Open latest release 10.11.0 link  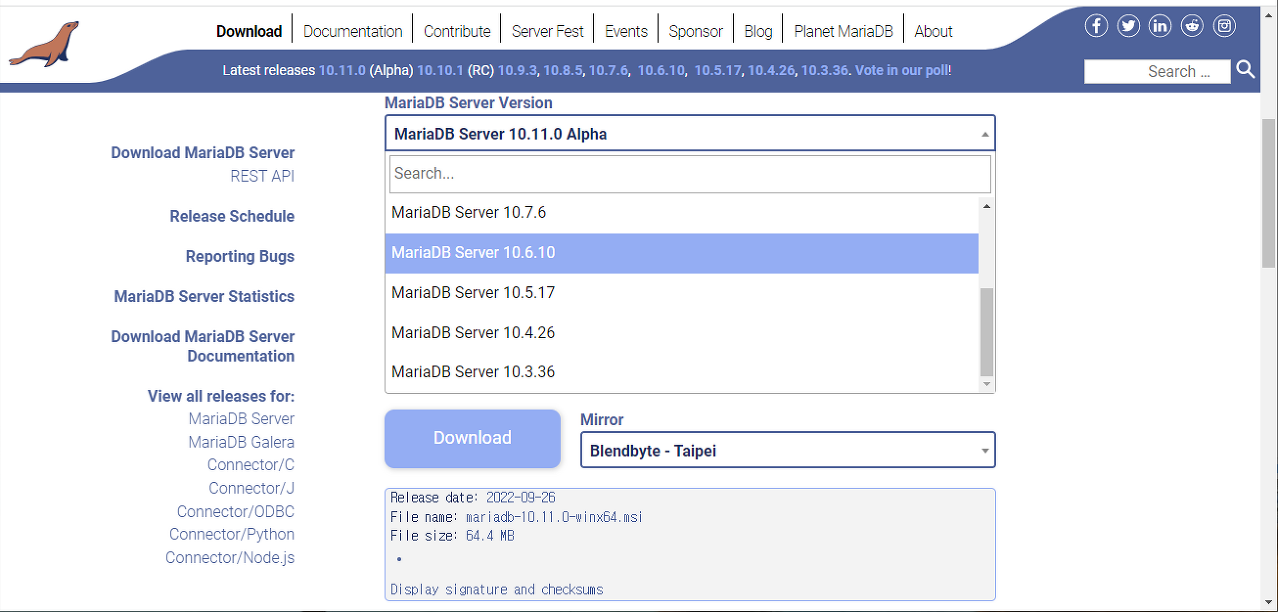(342, 70)
